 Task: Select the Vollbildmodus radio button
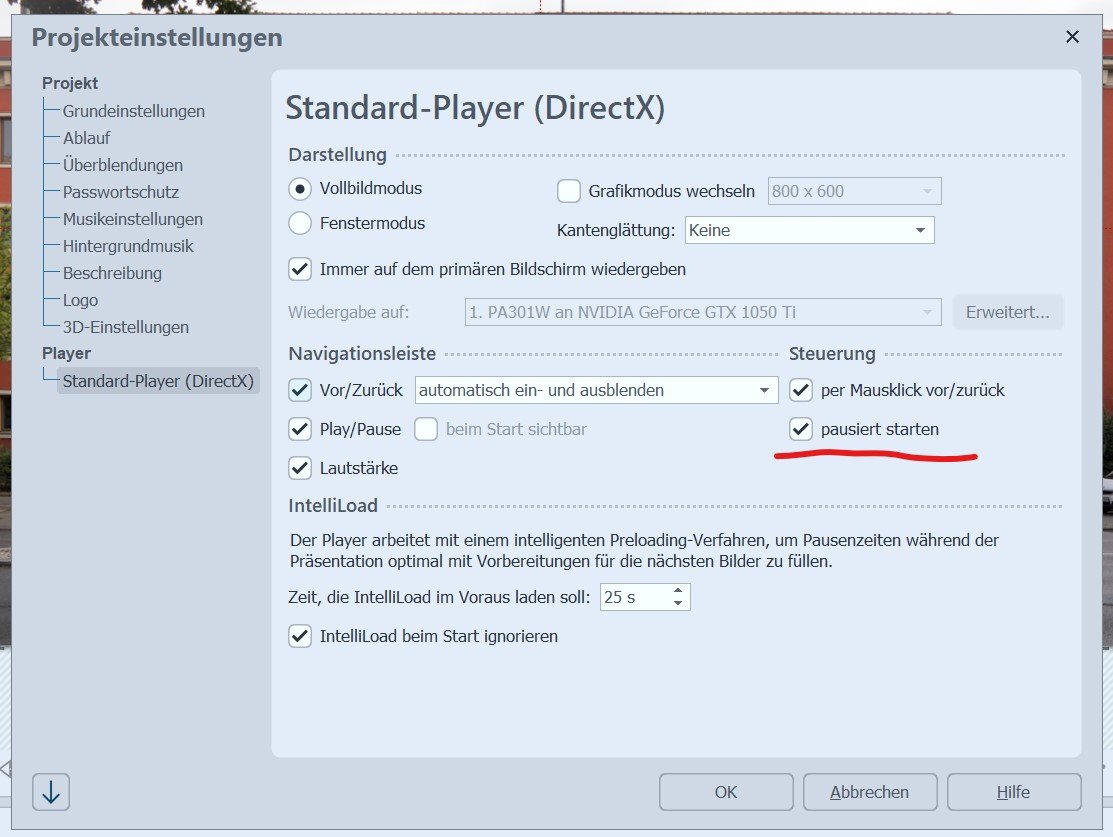tap(300, 188)
